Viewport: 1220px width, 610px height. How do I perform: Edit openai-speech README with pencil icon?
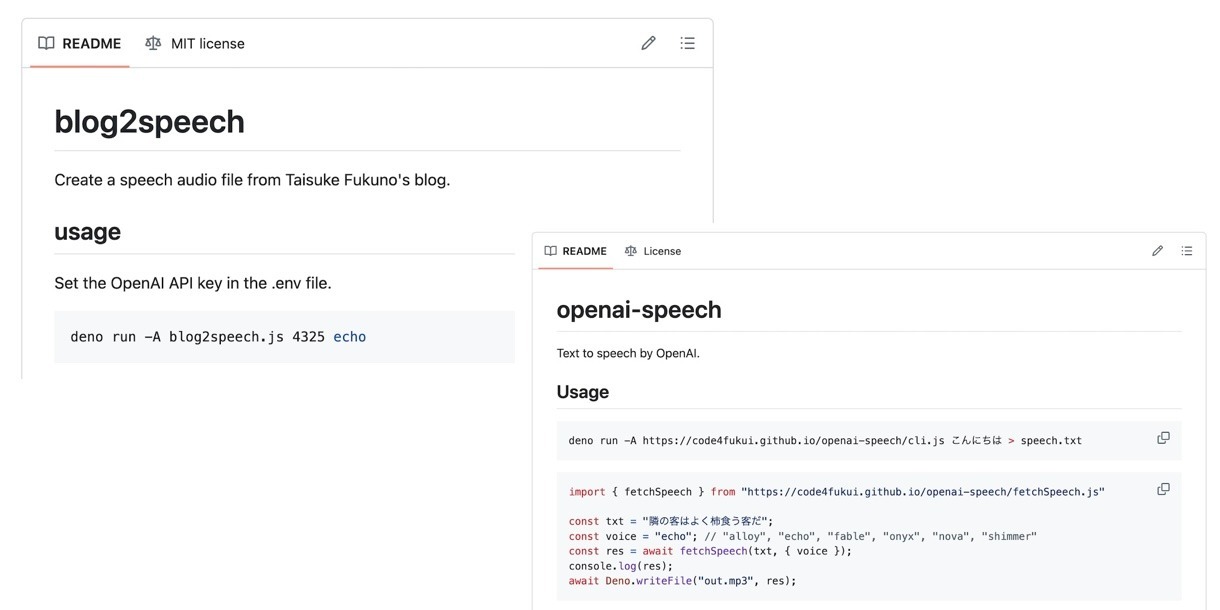(1157, 251)
